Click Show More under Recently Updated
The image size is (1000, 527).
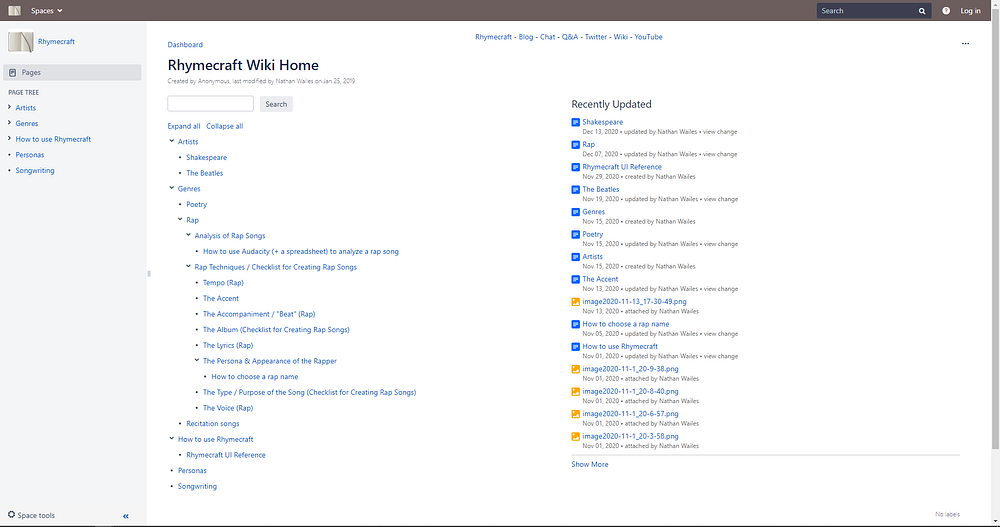pyautogui.click(x=590, y=464)
